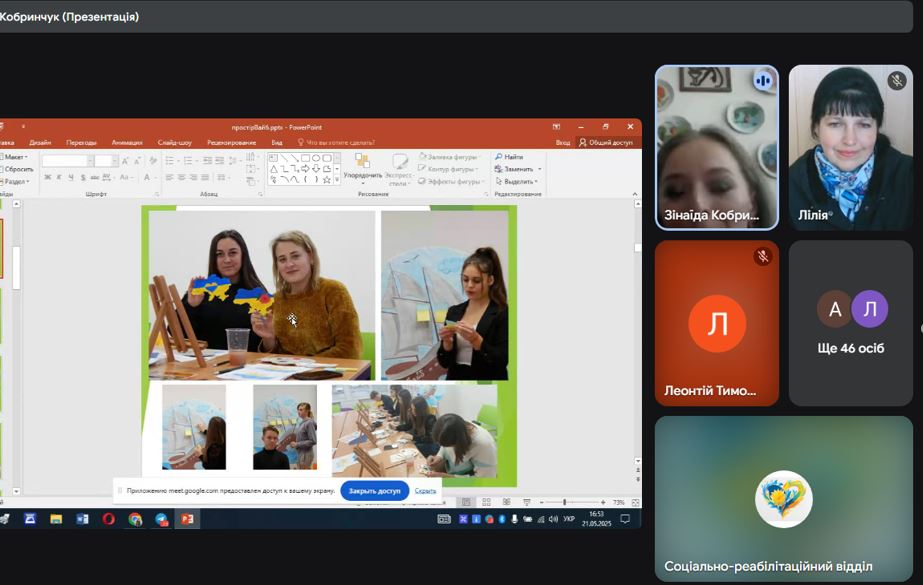Toggle italic formatting (К)
This screenshot has width=923, height=585.
tap(59, 177)
